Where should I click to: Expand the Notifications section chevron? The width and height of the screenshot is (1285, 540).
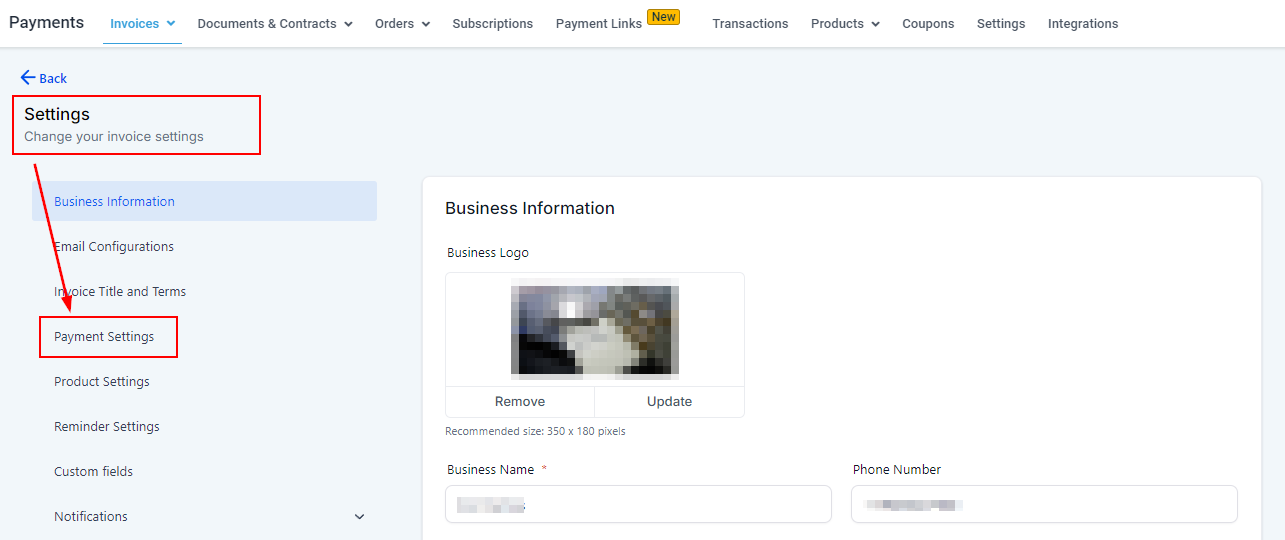click(x=360, y=517)
